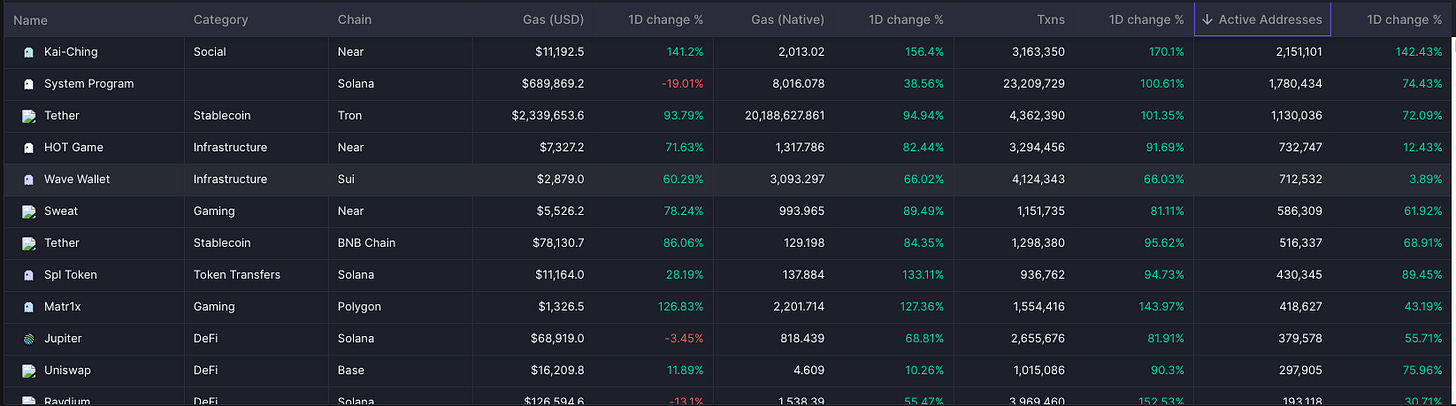Image resolution: width=1456 pixels, height=406 pixels.
Task: Sort by Chain column header
Action: (355, 20)
